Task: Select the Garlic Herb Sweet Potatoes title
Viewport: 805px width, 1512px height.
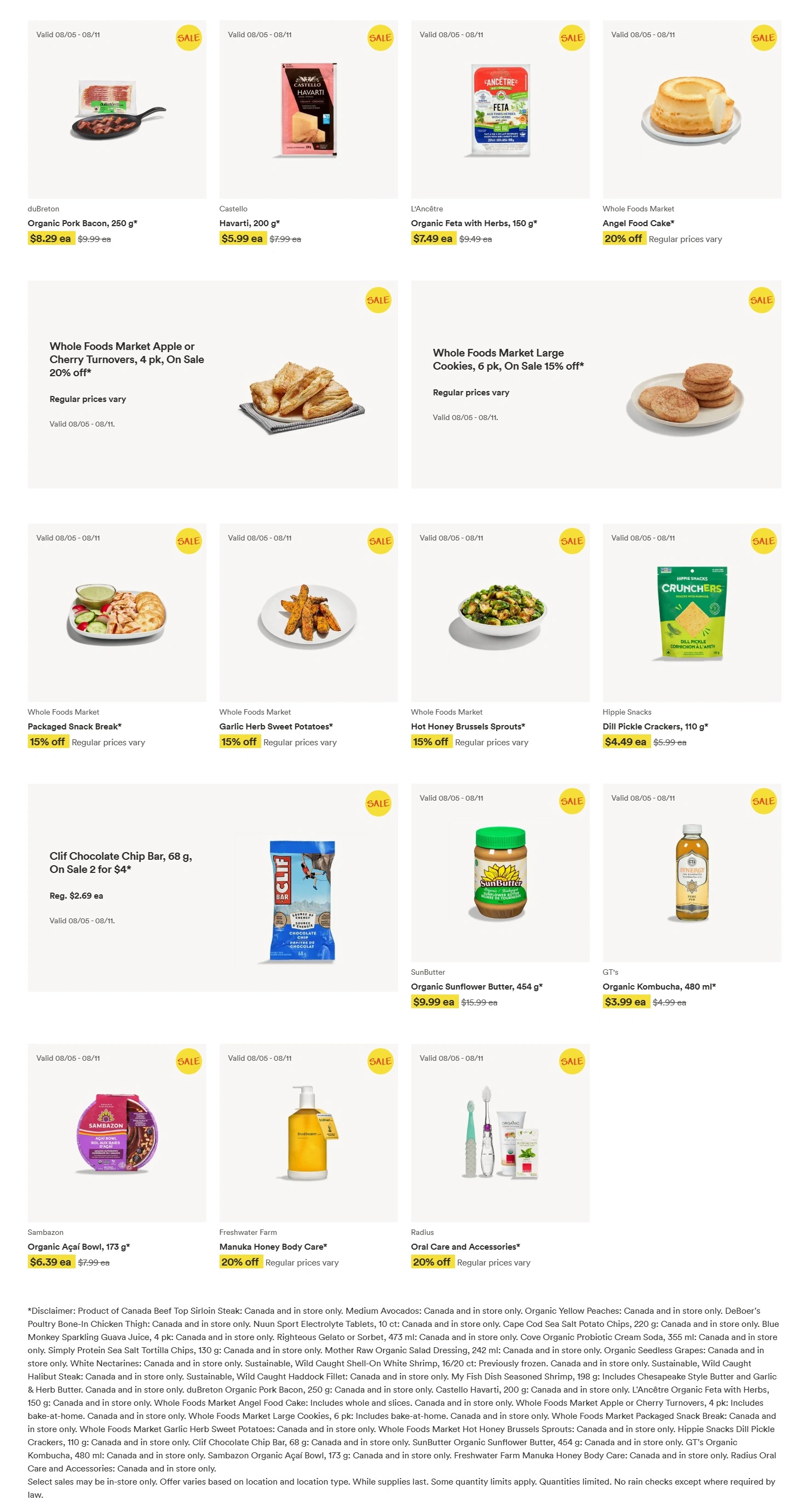Action: tap(276, 726)
